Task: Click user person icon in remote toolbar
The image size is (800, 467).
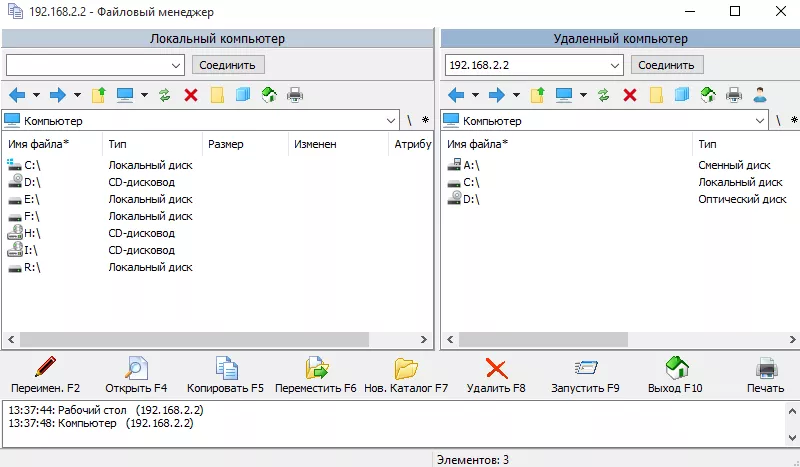Action: pyautogui.click(x=760, y=95)
